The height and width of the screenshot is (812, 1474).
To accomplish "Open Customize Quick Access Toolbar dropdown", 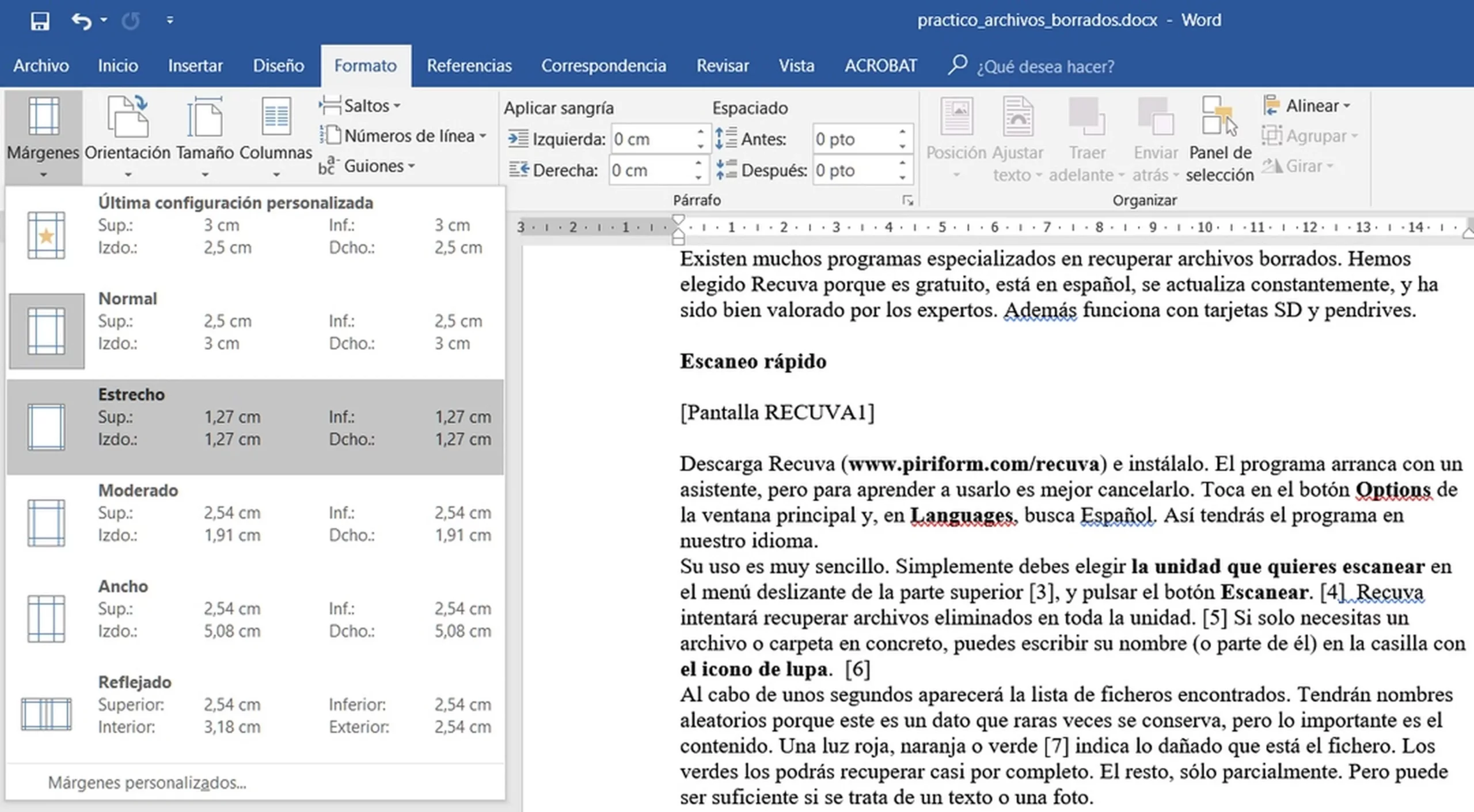I will 169,20.
